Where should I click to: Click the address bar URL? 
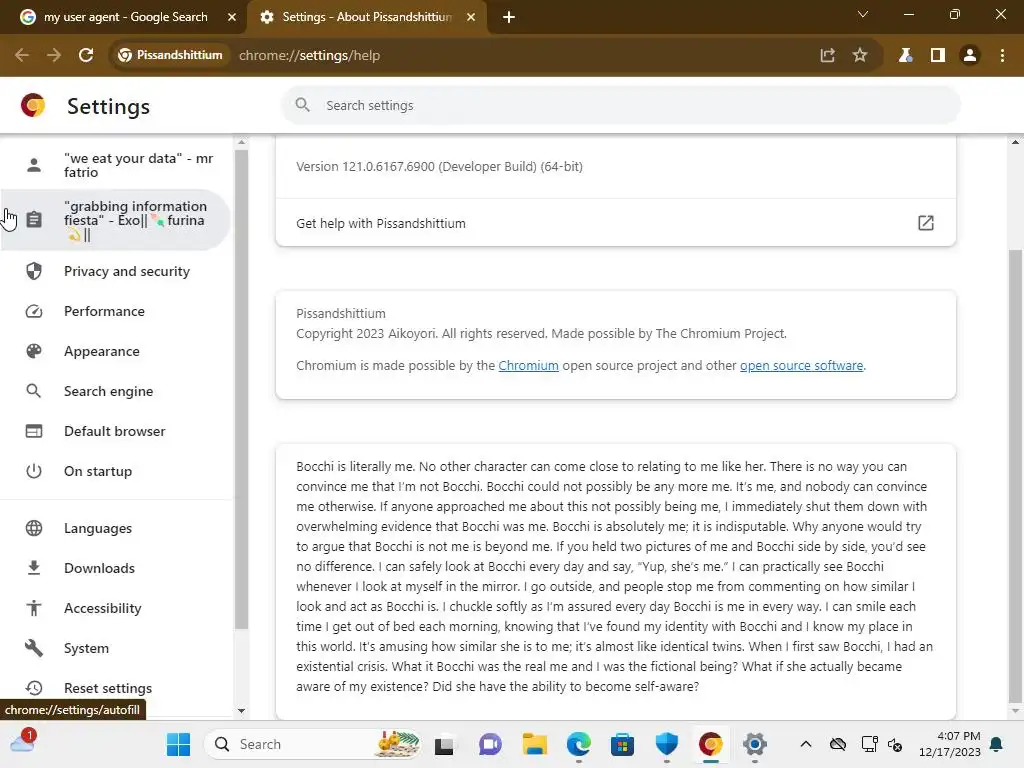pyautogui.click(x=310, y=56)
